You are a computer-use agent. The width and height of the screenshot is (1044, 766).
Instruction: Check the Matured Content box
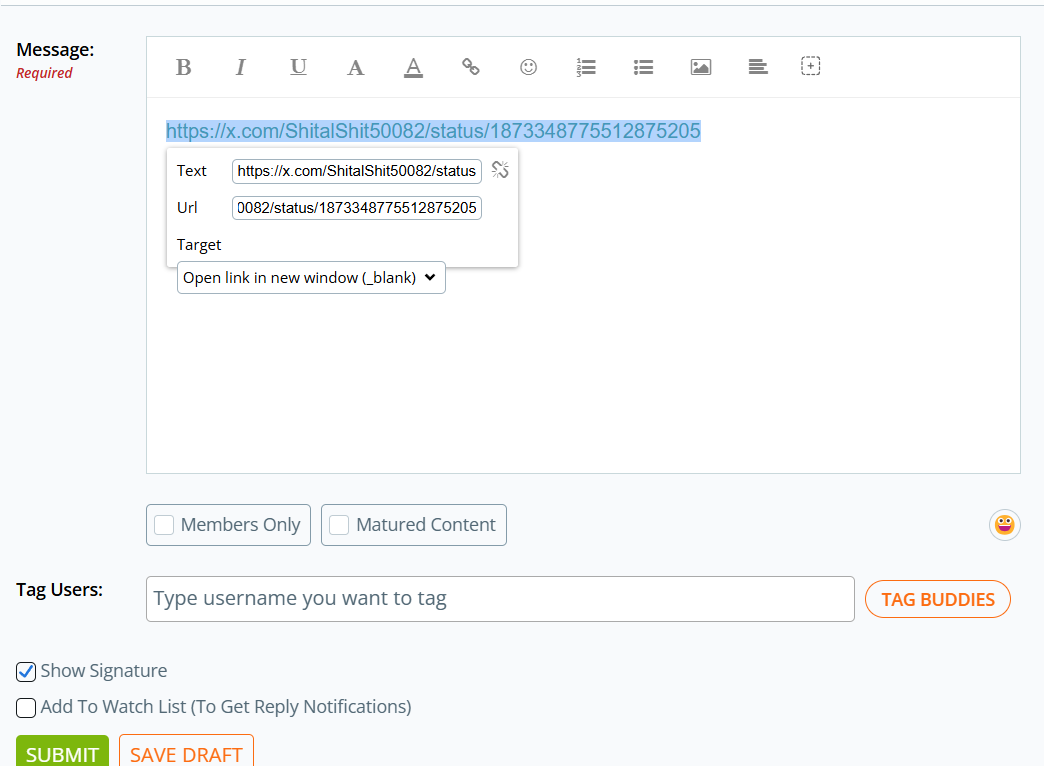[x=339, y=525]
